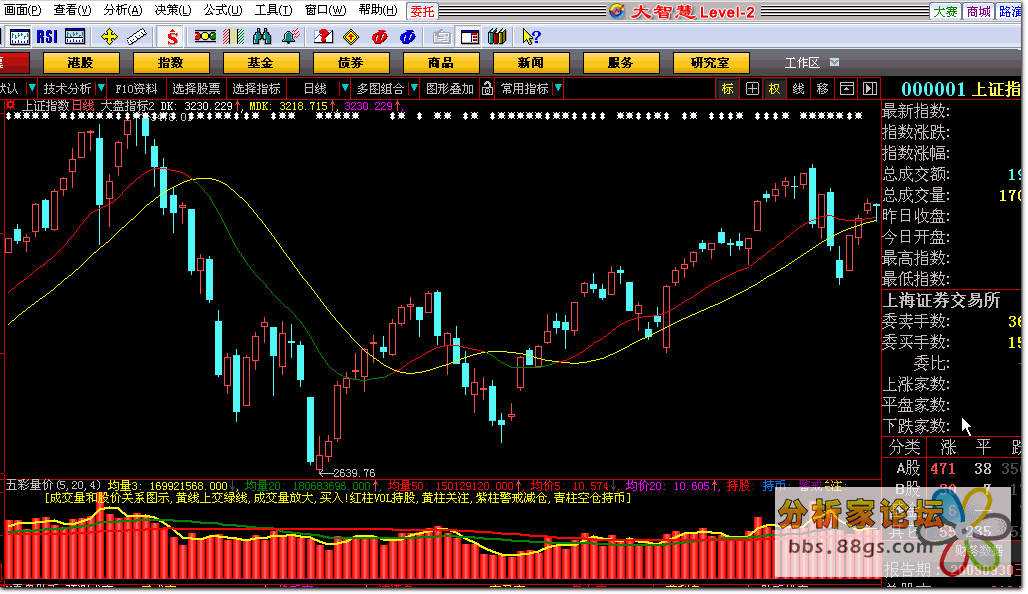1028x594 pixels.
Task: Click the yellow diamond arrow icon
Action: tap(351, 37)
